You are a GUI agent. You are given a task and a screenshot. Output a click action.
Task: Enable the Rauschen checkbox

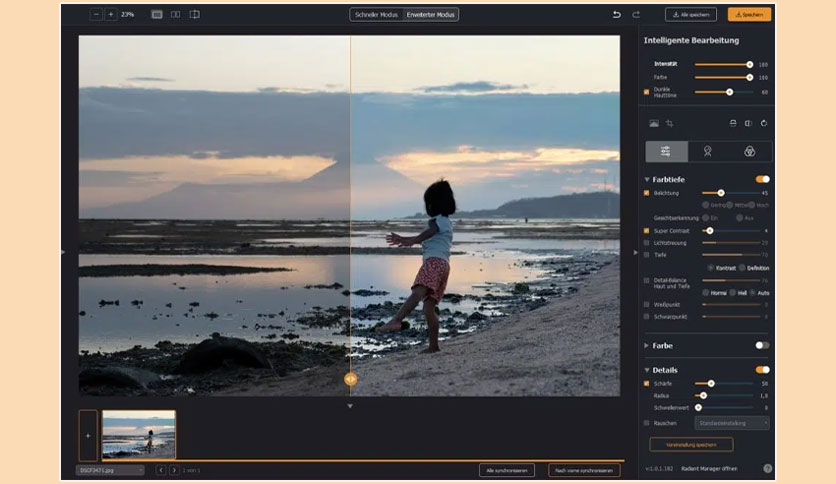(x=647, y=423)
